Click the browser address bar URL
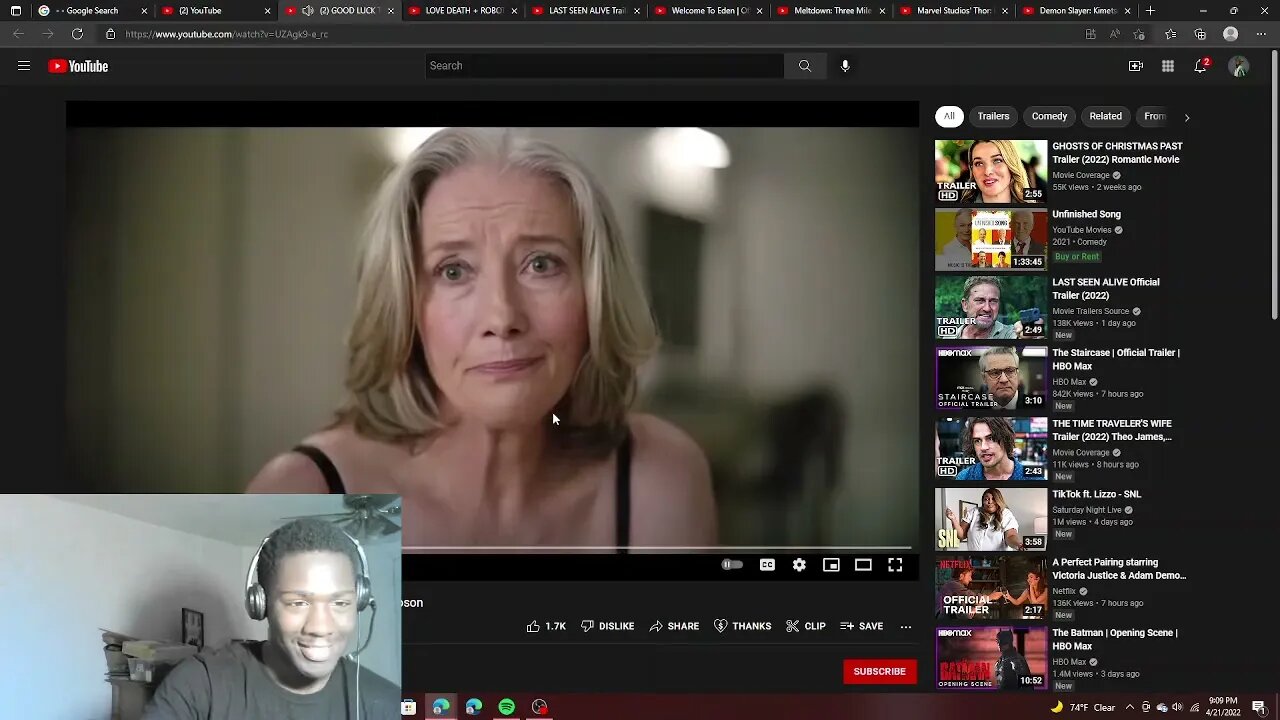1280x720 pixels. (227, 34)
